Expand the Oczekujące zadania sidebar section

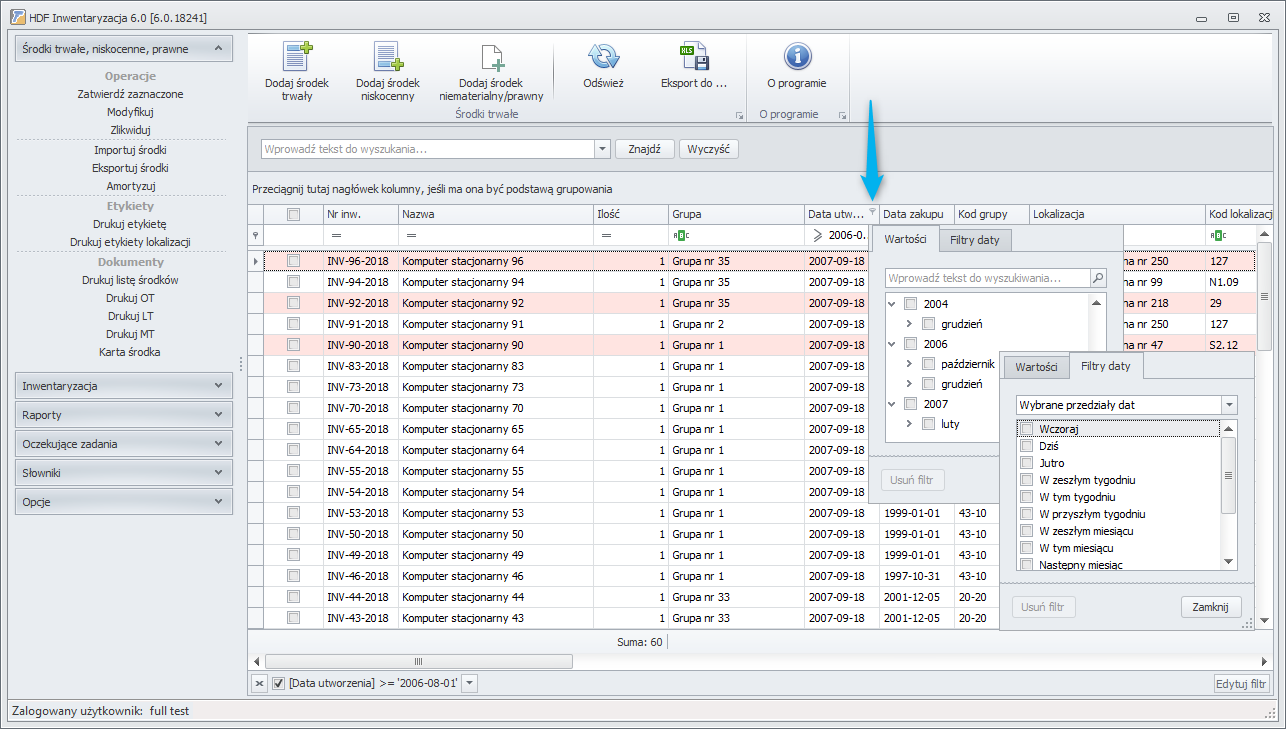click(x=124, y=444)
